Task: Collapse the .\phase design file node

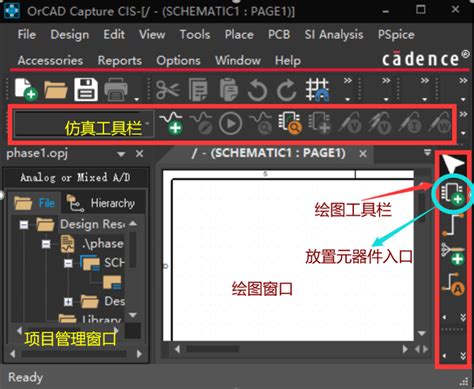Action: tap(46, 244)
